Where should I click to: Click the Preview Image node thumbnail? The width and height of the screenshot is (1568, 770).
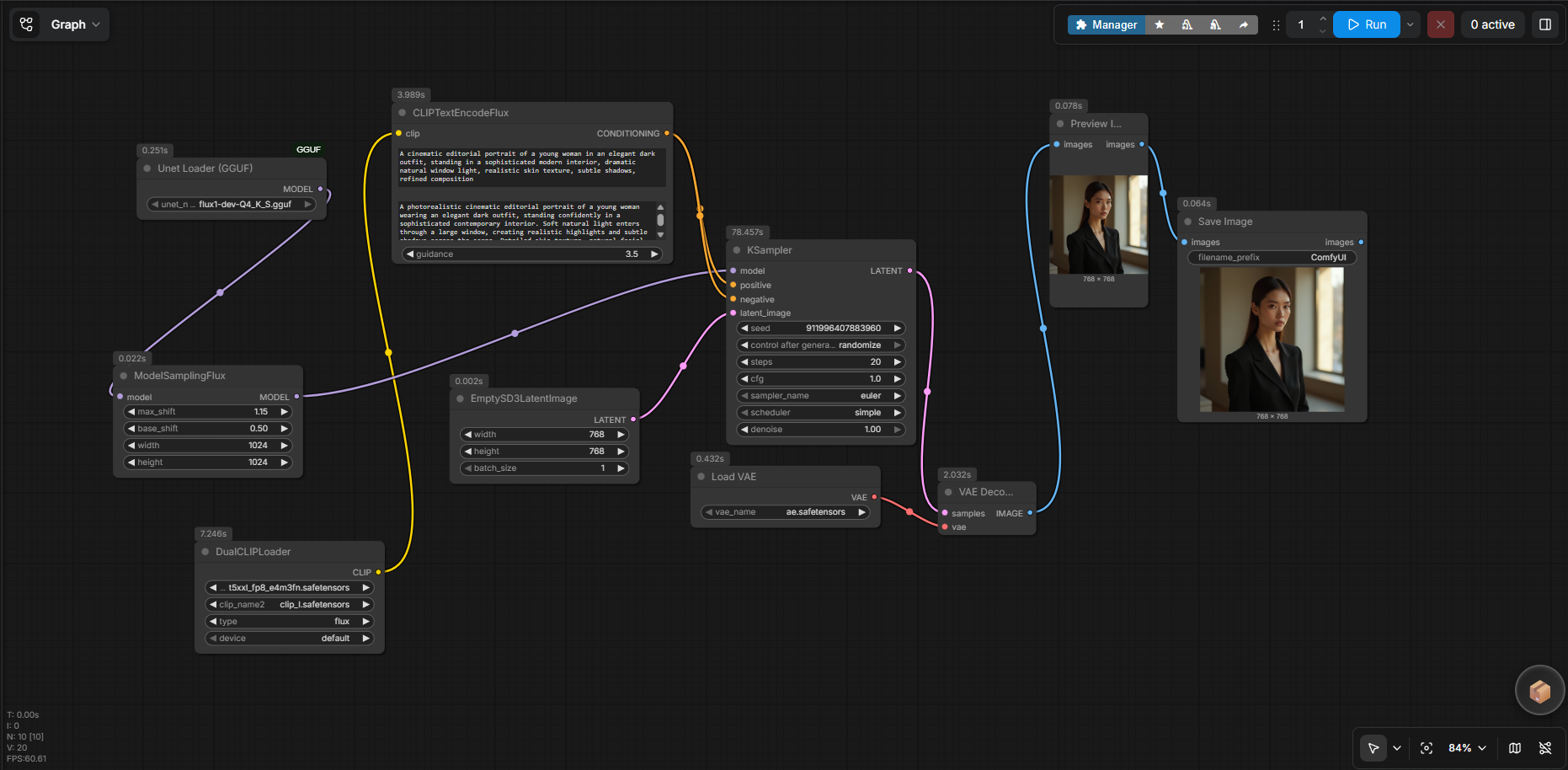(x=1099, y=224)
